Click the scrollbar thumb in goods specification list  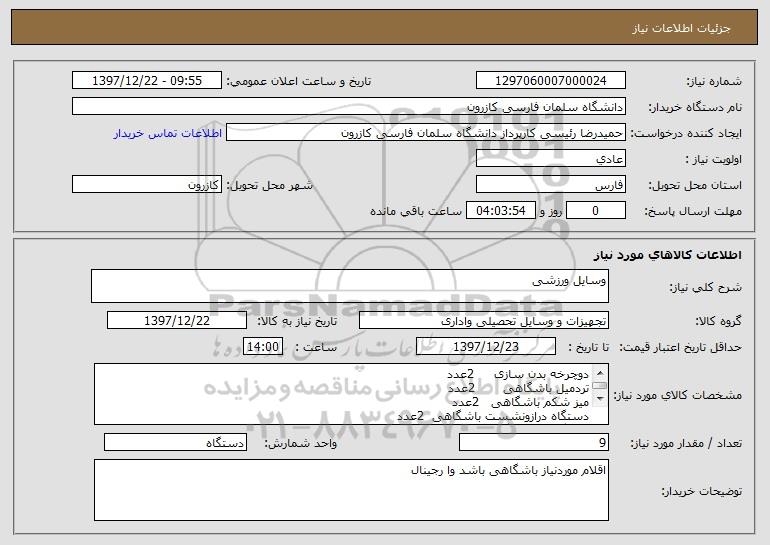point(600,385)
